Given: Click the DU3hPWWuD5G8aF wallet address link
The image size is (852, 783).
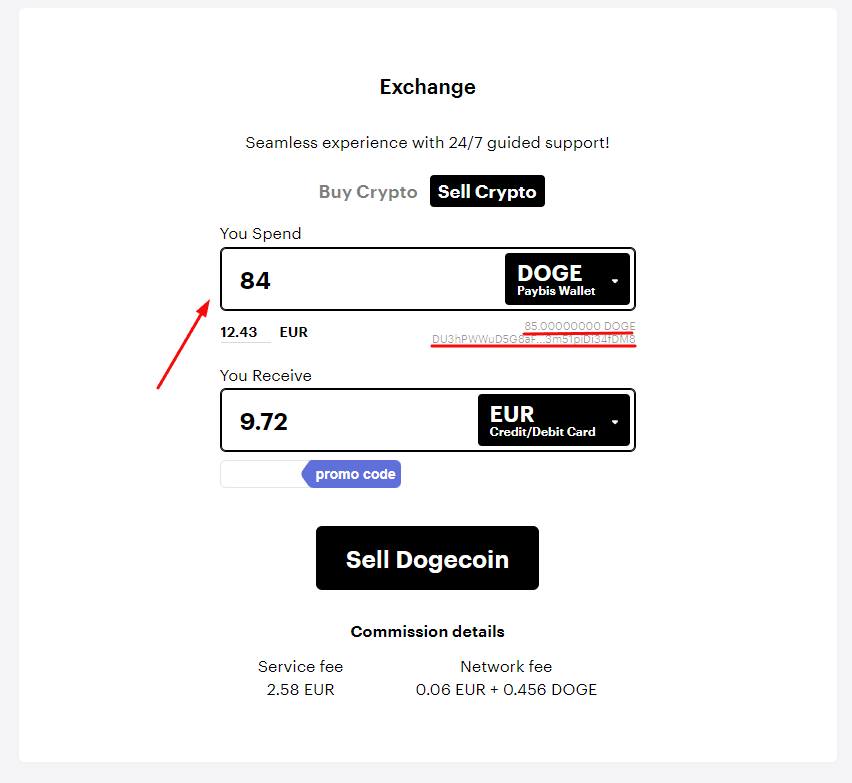Looking at the screenshot, I should pyautogui.click(x=533, y=340).
